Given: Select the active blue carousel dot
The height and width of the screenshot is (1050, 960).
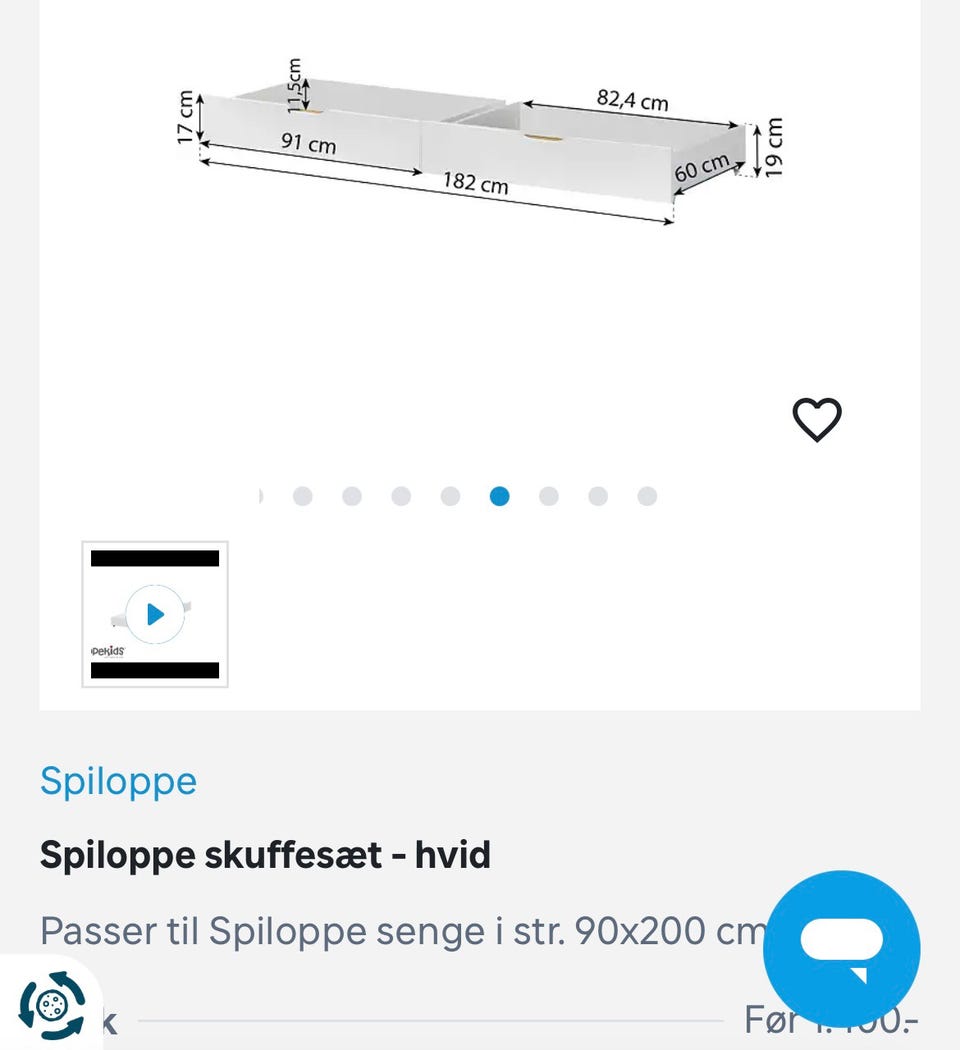Looking at the screenshot, I should [500, 496].
